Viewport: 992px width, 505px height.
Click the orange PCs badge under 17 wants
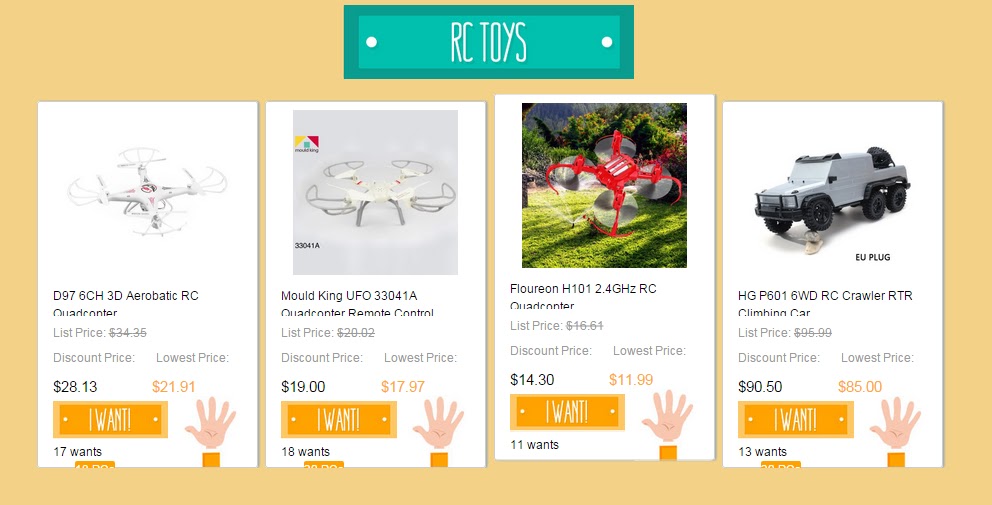click(95, 465)
